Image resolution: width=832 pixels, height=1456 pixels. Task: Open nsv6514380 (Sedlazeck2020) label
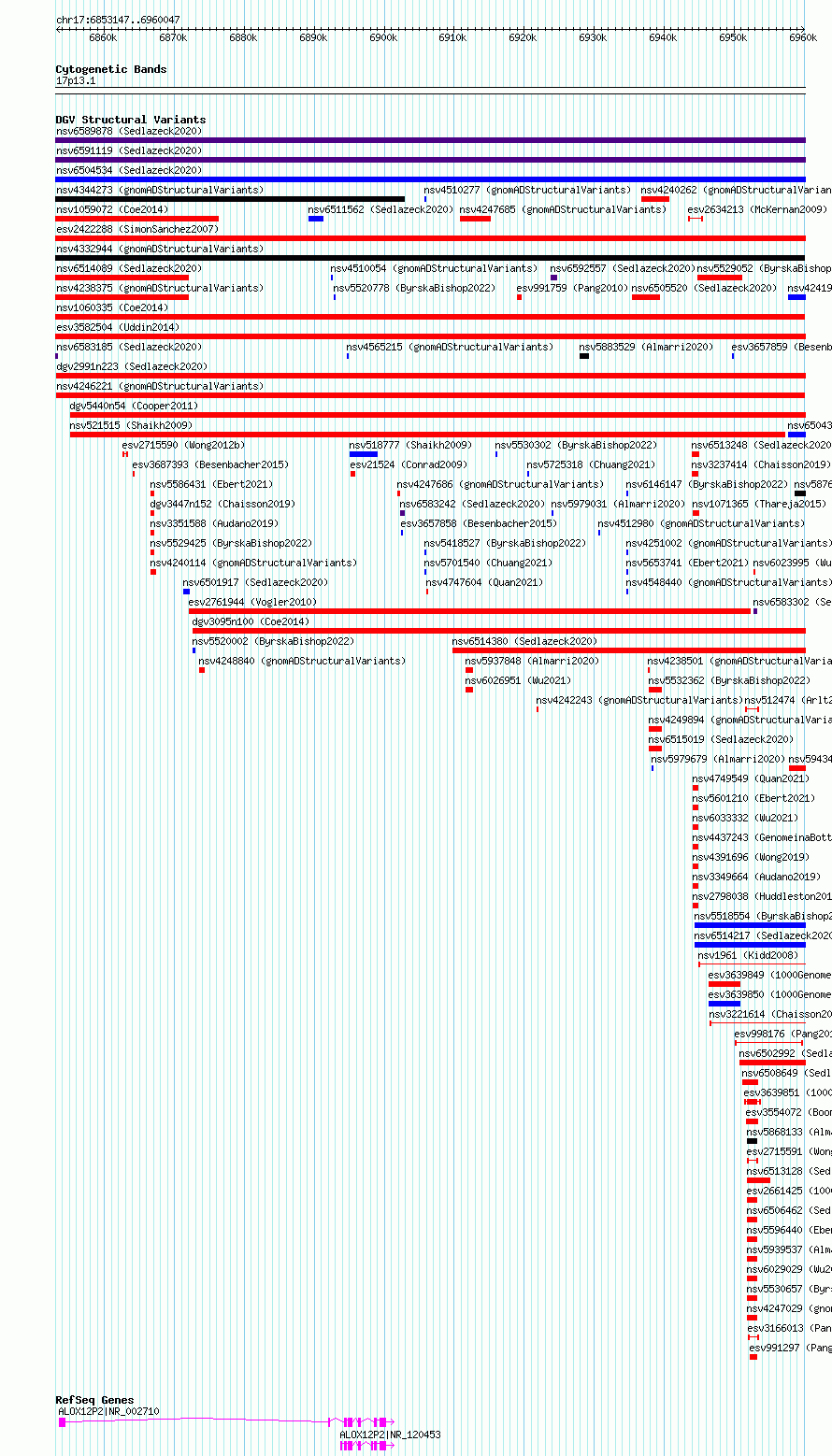[524, 641]
